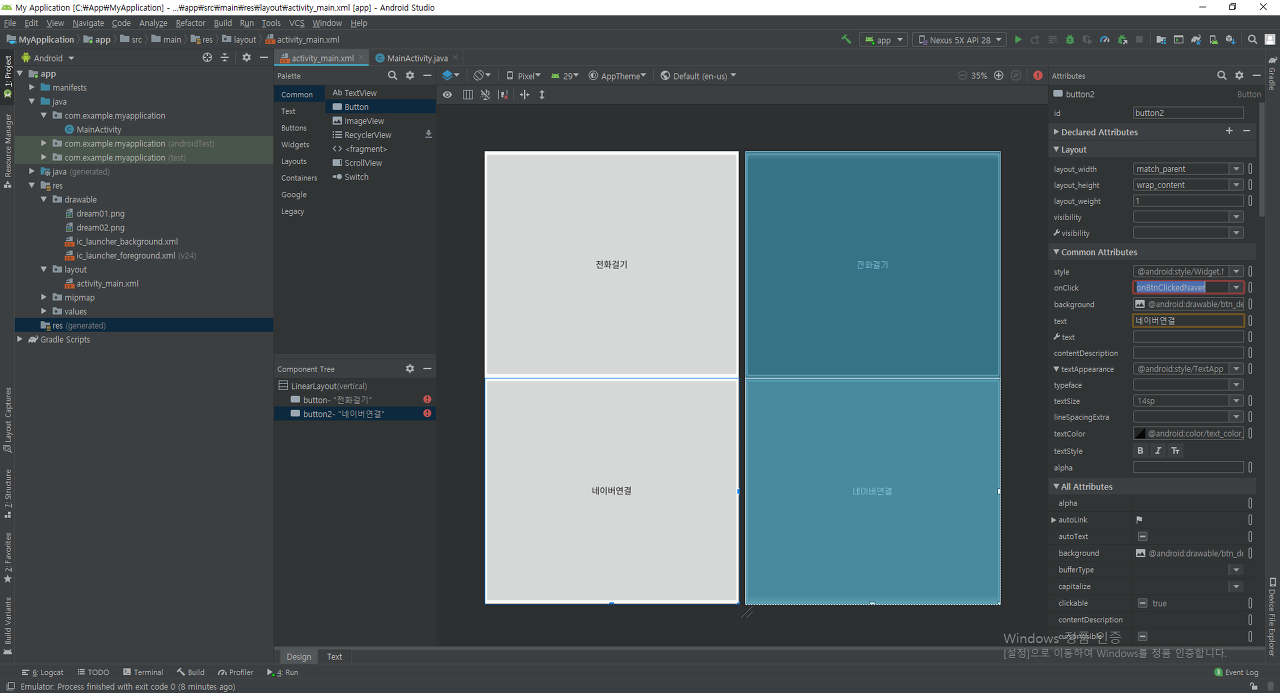Start debugging with the bug icon
Image resolution: width=1280 pixels, height=693 pixels.
click(x=1070, y=40)
